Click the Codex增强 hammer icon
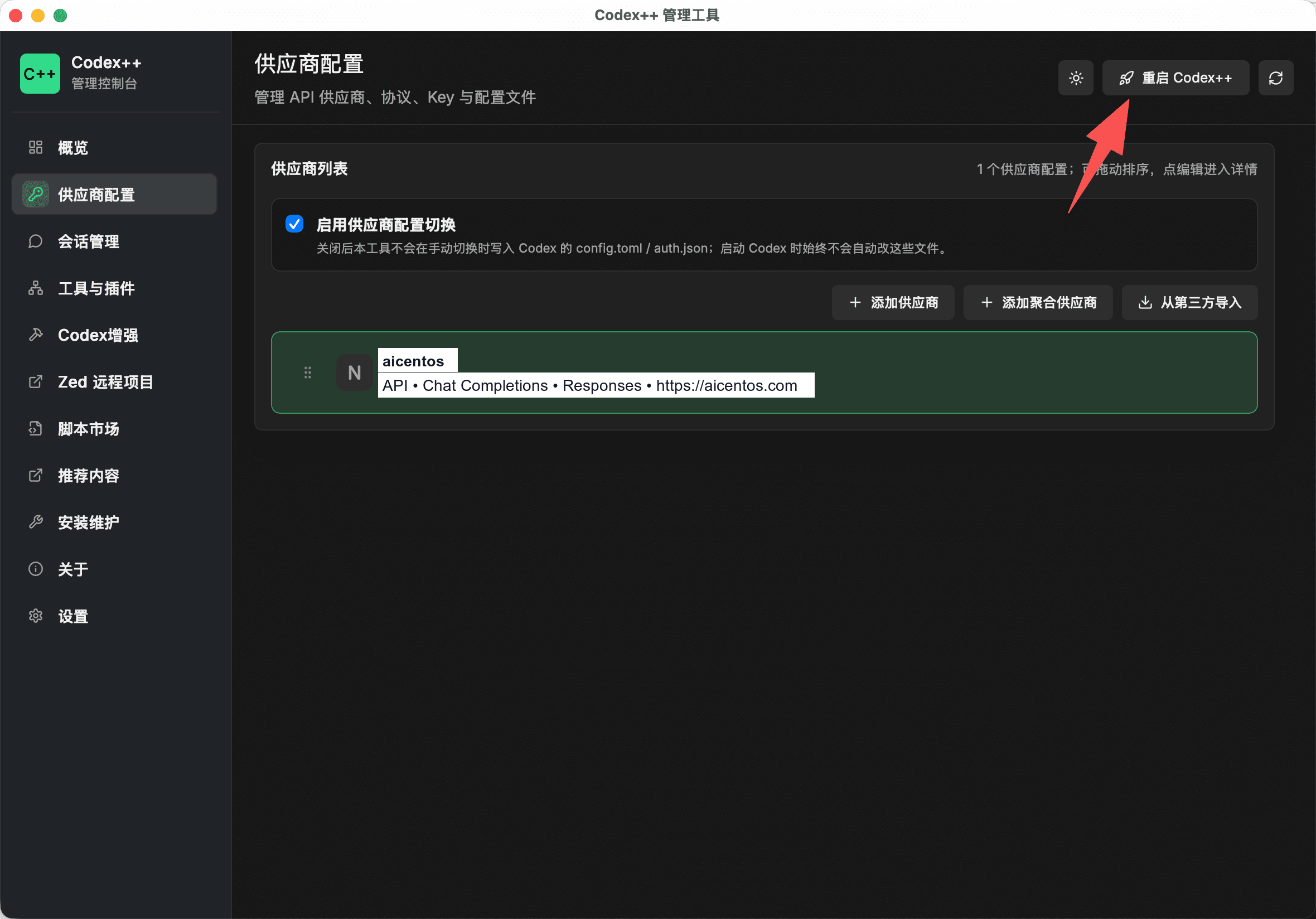This screenshot has width=1316, height=919. coord(36,335)
